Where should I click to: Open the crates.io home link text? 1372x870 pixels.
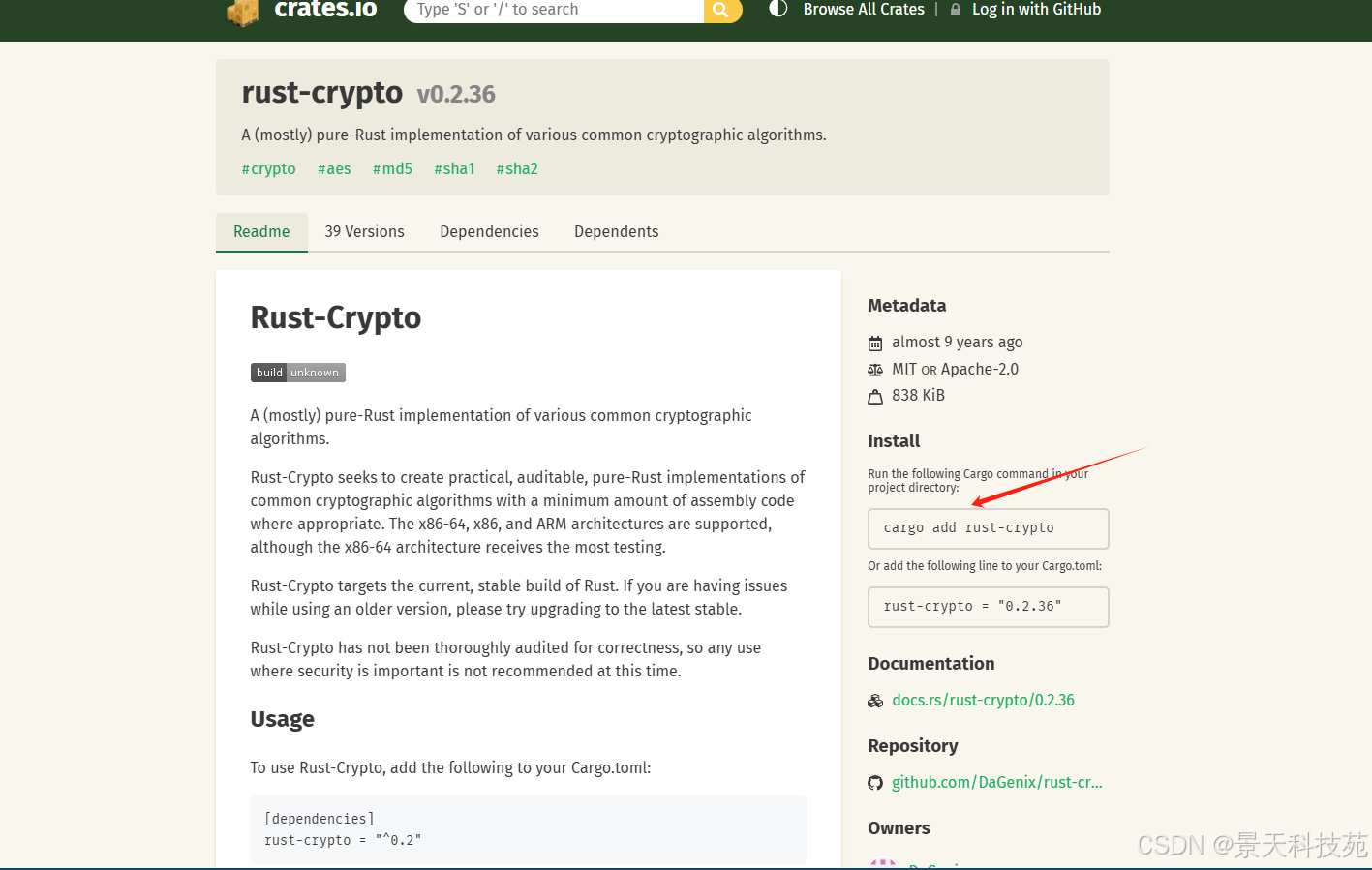tap(325, 10)
